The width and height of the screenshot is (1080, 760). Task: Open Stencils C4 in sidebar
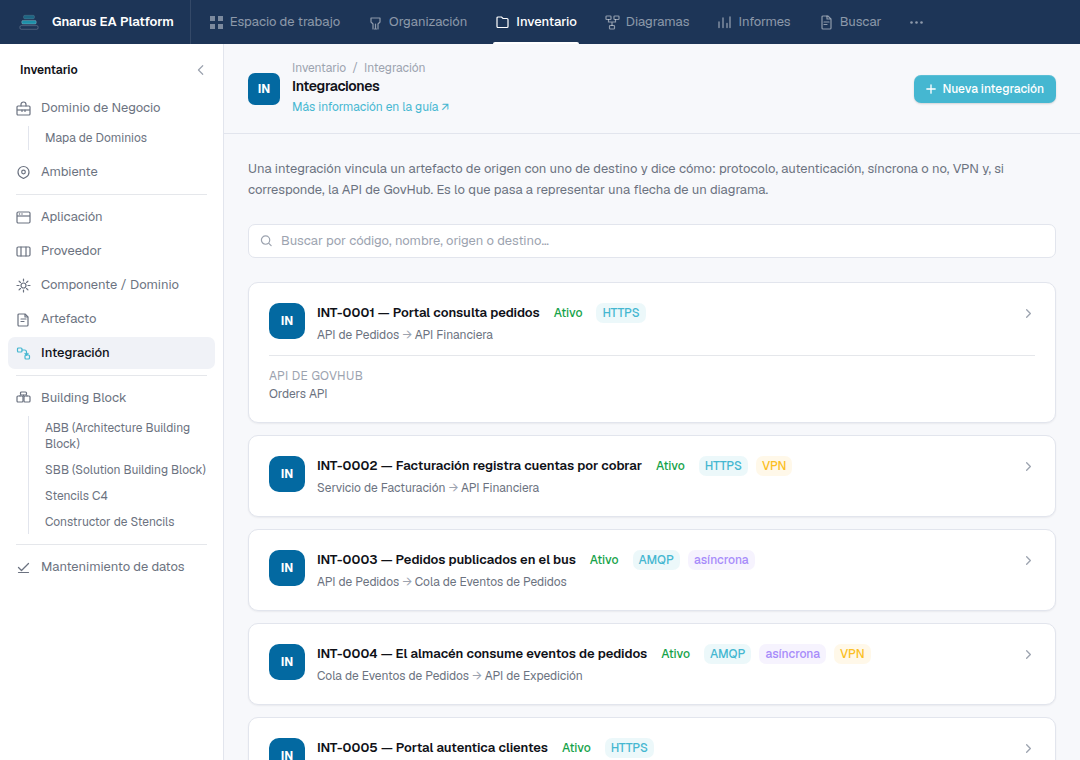(76, 496)
